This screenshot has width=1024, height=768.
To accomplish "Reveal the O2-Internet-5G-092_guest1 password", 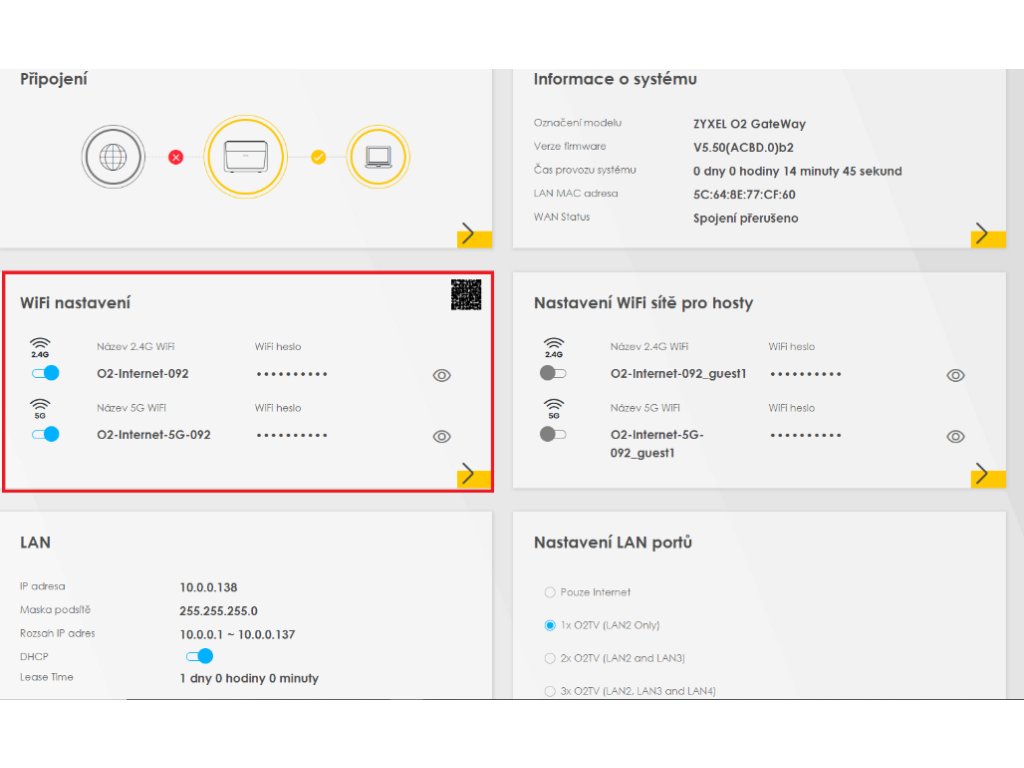I will point(955,437).
